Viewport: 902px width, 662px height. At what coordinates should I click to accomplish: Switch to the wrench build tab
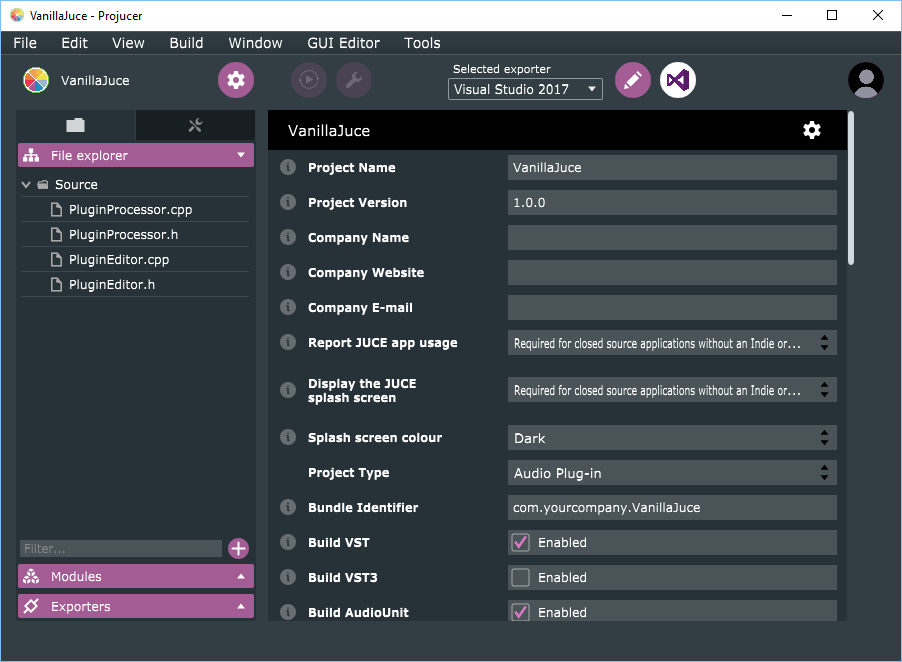(195, 125)
